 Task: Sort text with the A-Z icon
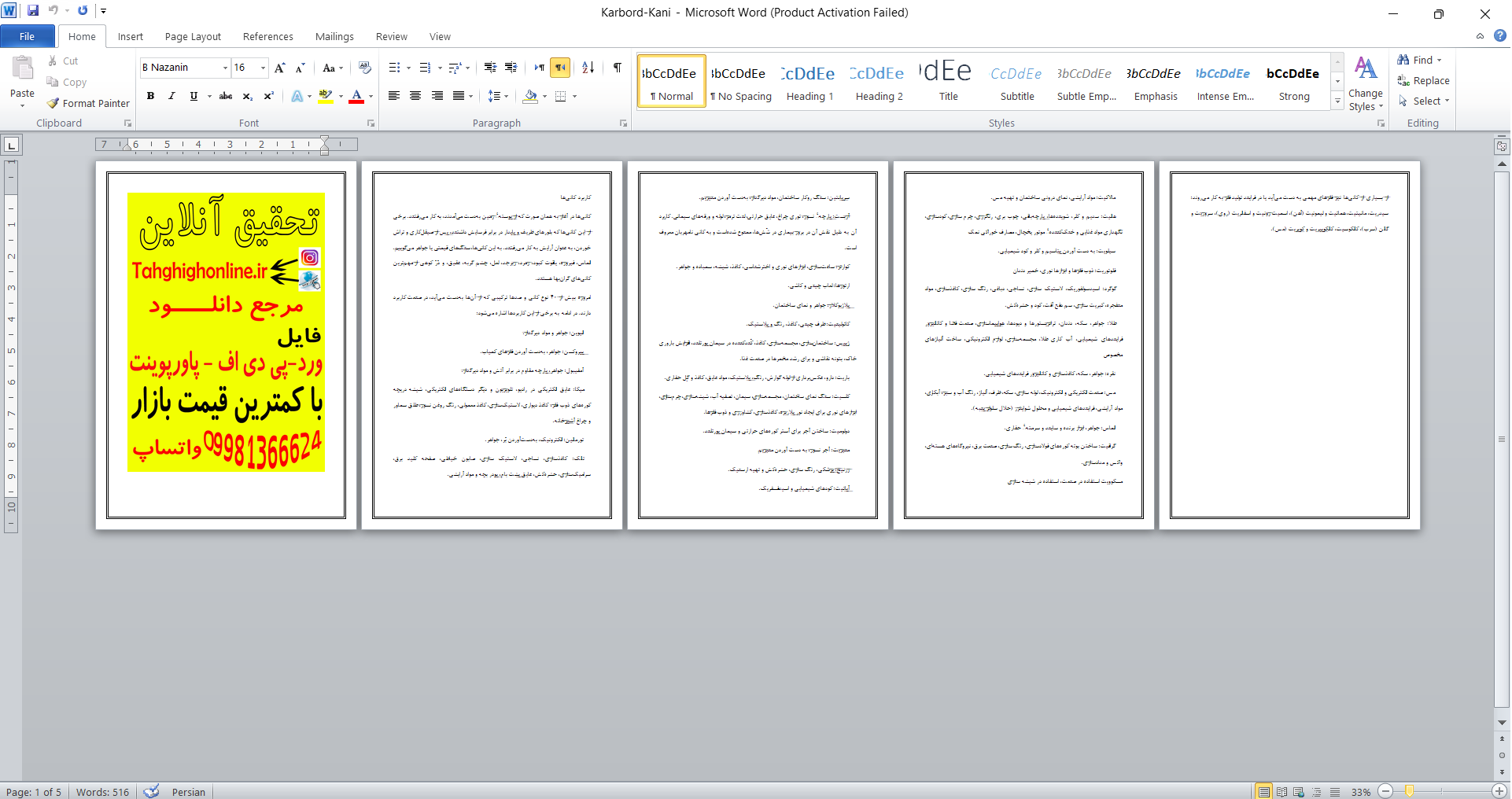(x=588, y=68)
